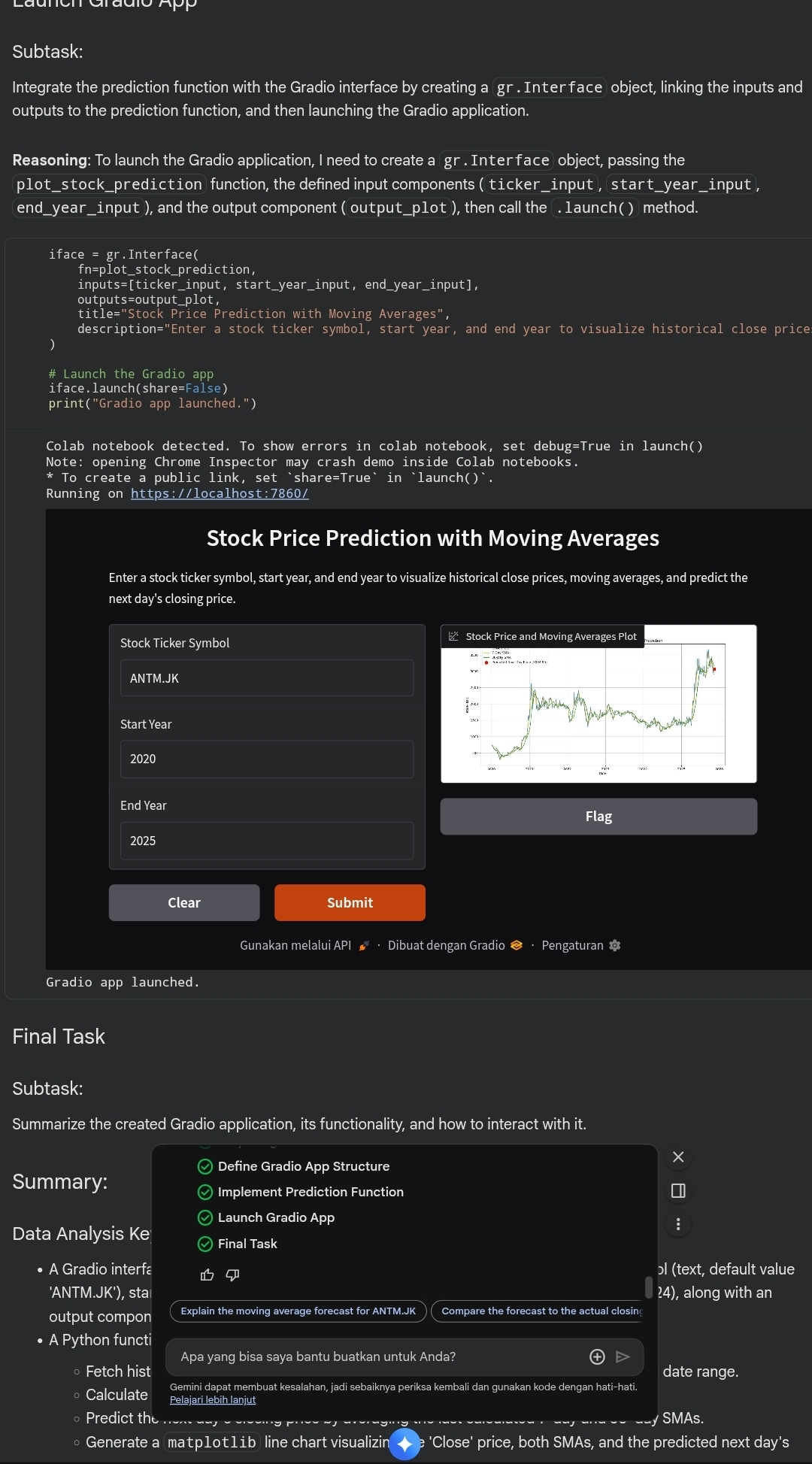Open the localhost:7860 link
This screenshot has height=1464, width=812.
[220, 493]
